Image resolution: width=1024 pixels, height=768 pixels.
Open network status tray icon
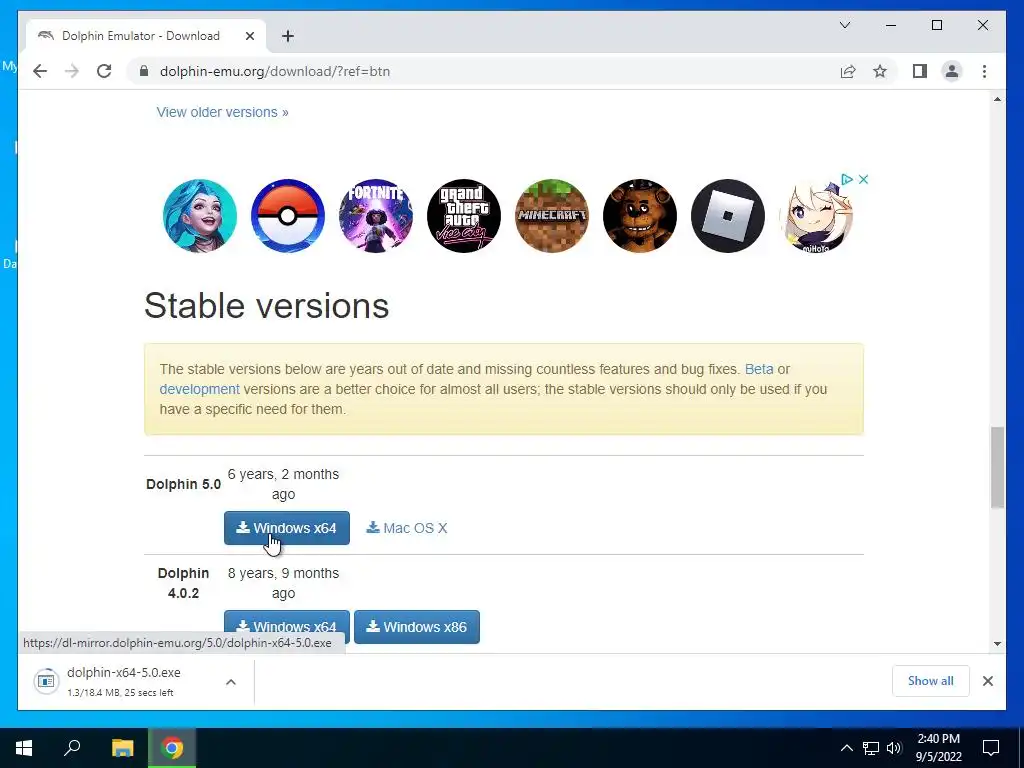(871, 748)
